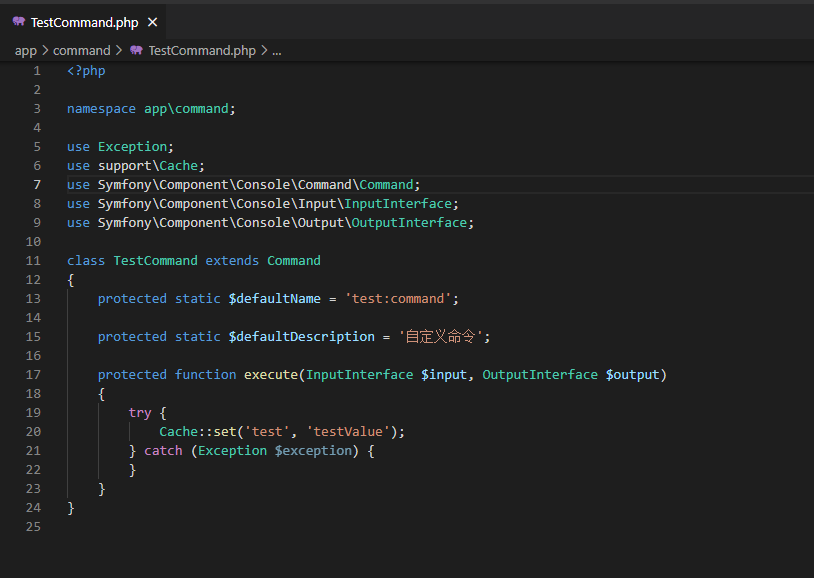The height and width of the screenshot is (578, 814).
Task: Click "Cache" in the line 6 use statement
Action: click(x=179, y=166)
